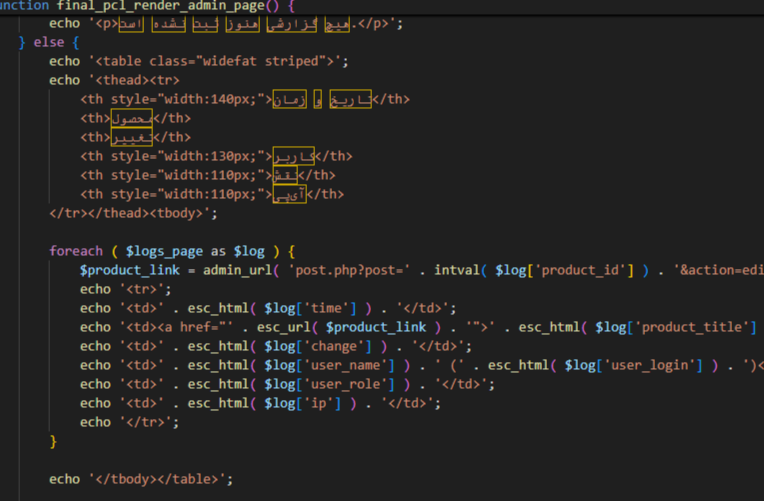Click the esc_url function call
The image size is (764, 501).
284,328
